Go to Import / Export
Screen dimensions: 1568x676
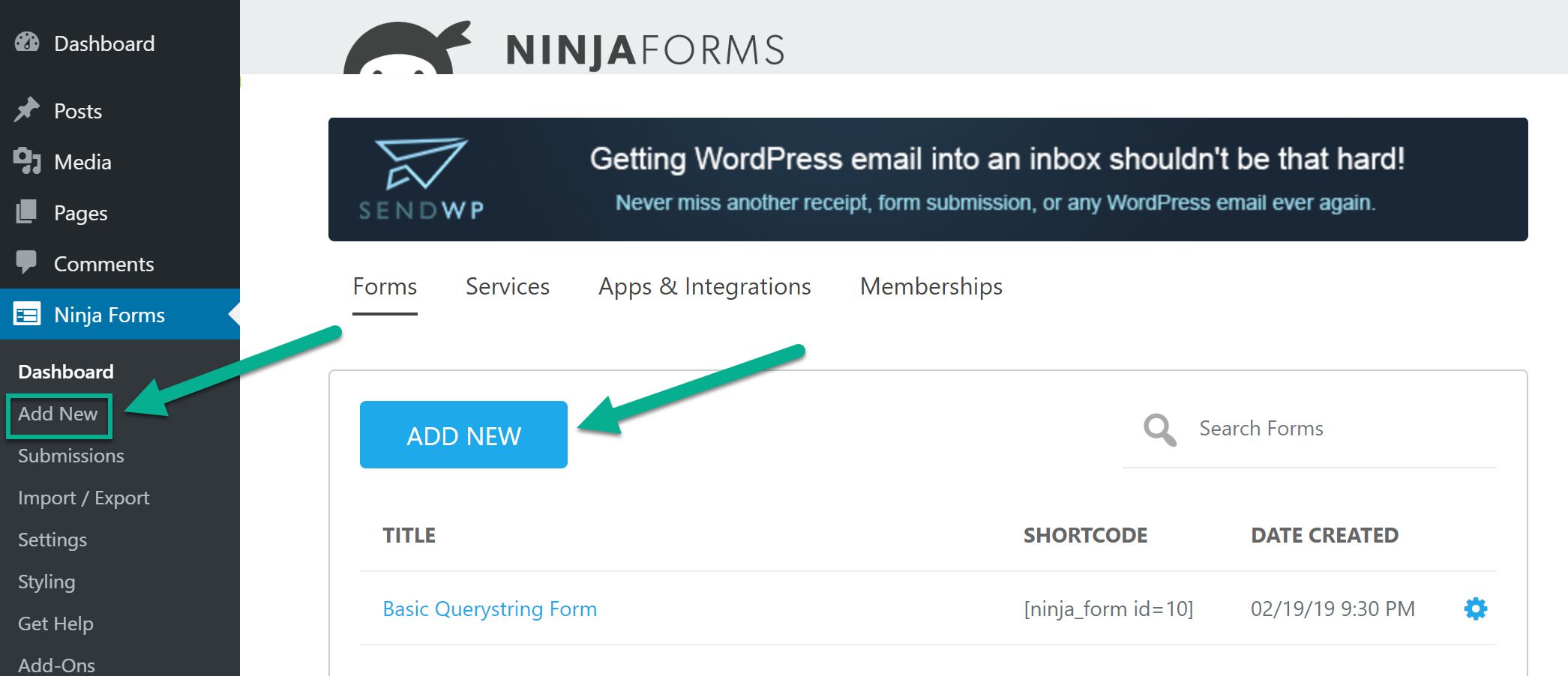tap(84, 498)
